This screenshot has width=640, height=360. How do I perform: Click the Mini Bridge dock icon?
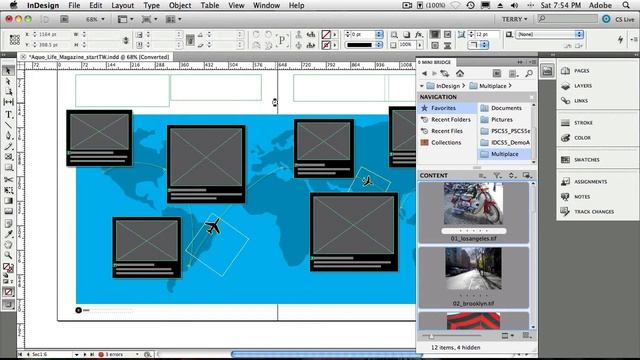point(547,71)
